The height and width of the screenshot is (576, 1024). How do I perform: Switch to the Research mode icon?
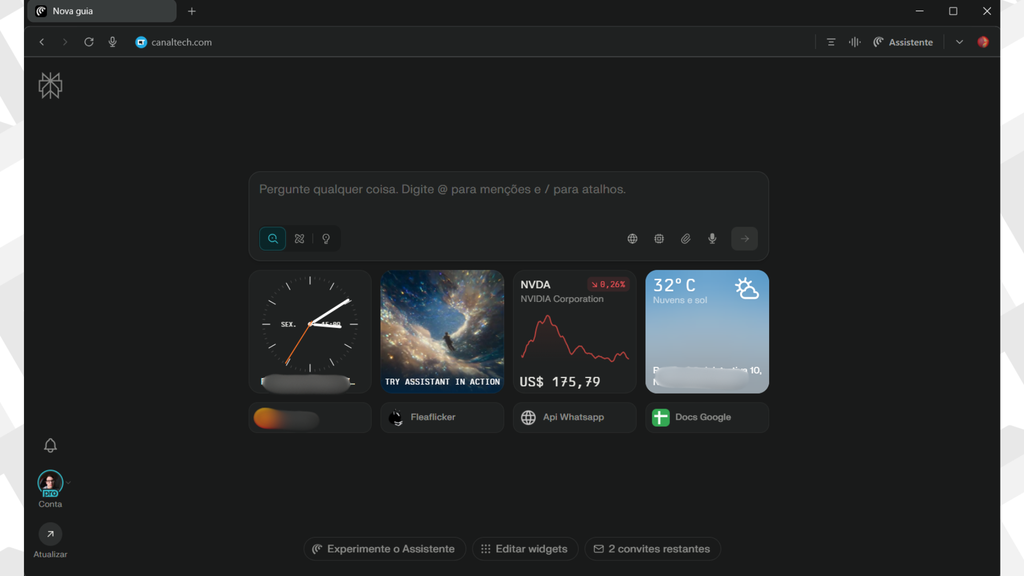pyautogui.click(x=299, y=239)
